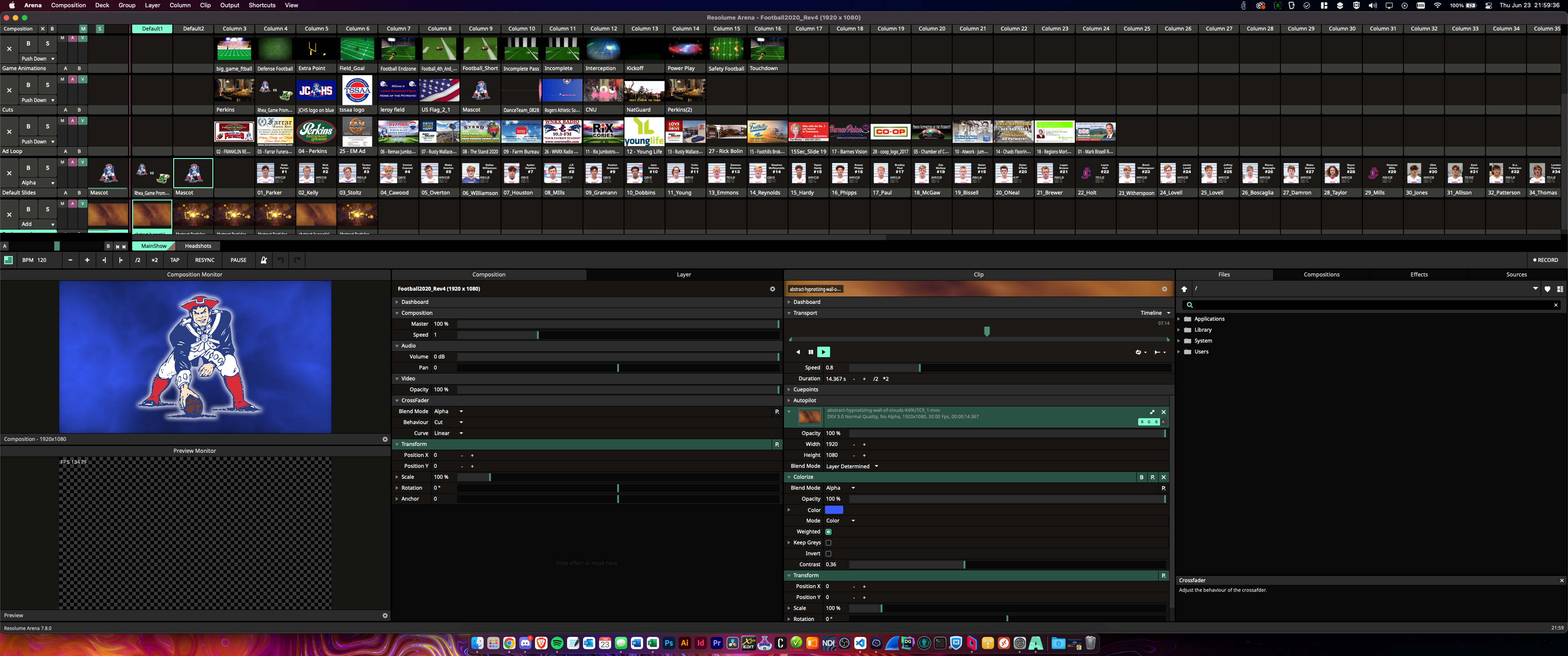Viewport: 1568px width, 656px height.
Task: Pause clip playback in Transport controls
Action: [811, 352]
